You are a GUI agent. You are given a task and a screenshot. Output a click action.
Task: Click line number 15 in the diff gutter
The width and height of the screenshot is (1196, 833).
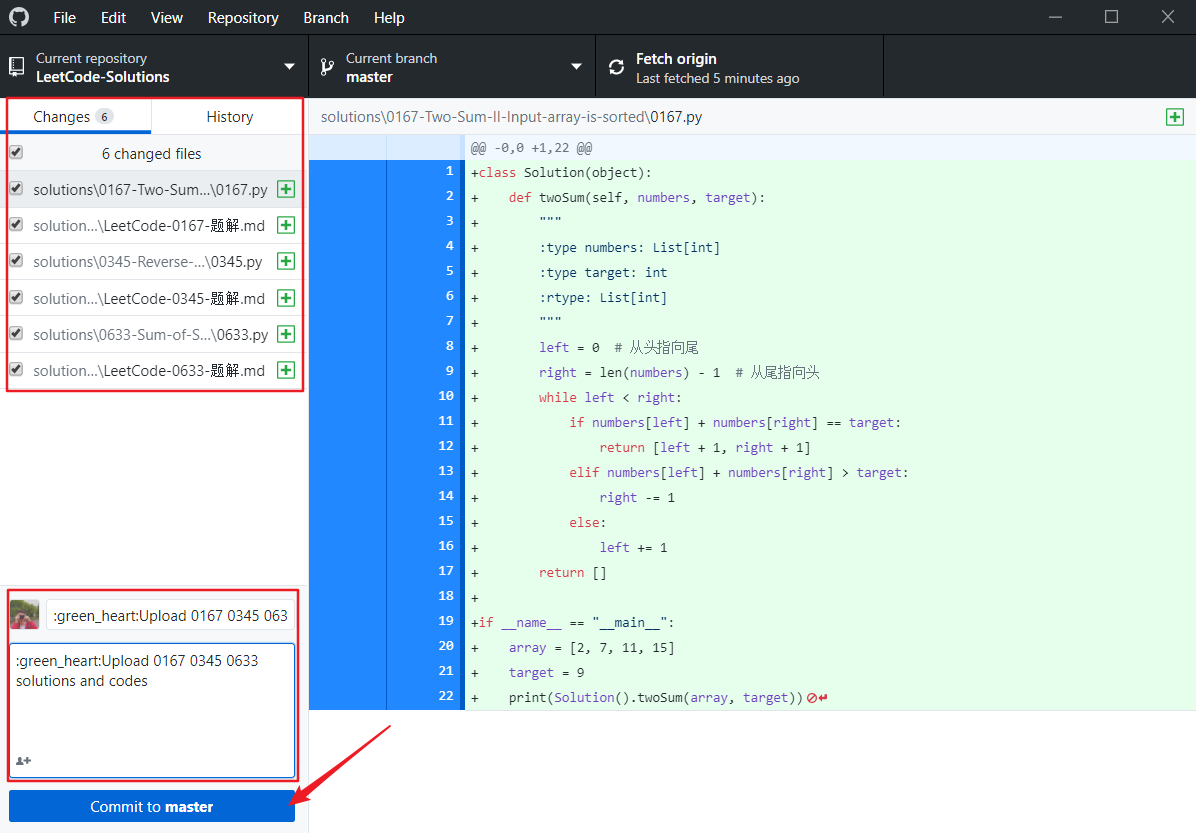(446, 521)
